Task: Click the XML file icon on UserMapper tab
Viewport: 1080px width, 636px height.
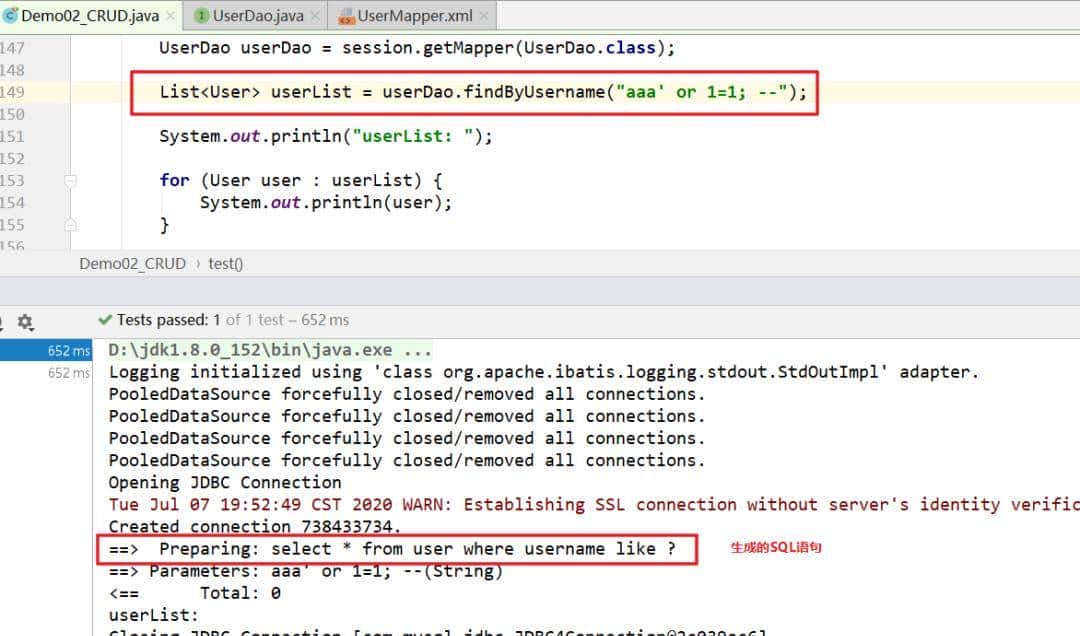Action: pyautogui.click(x=346, y=16)
